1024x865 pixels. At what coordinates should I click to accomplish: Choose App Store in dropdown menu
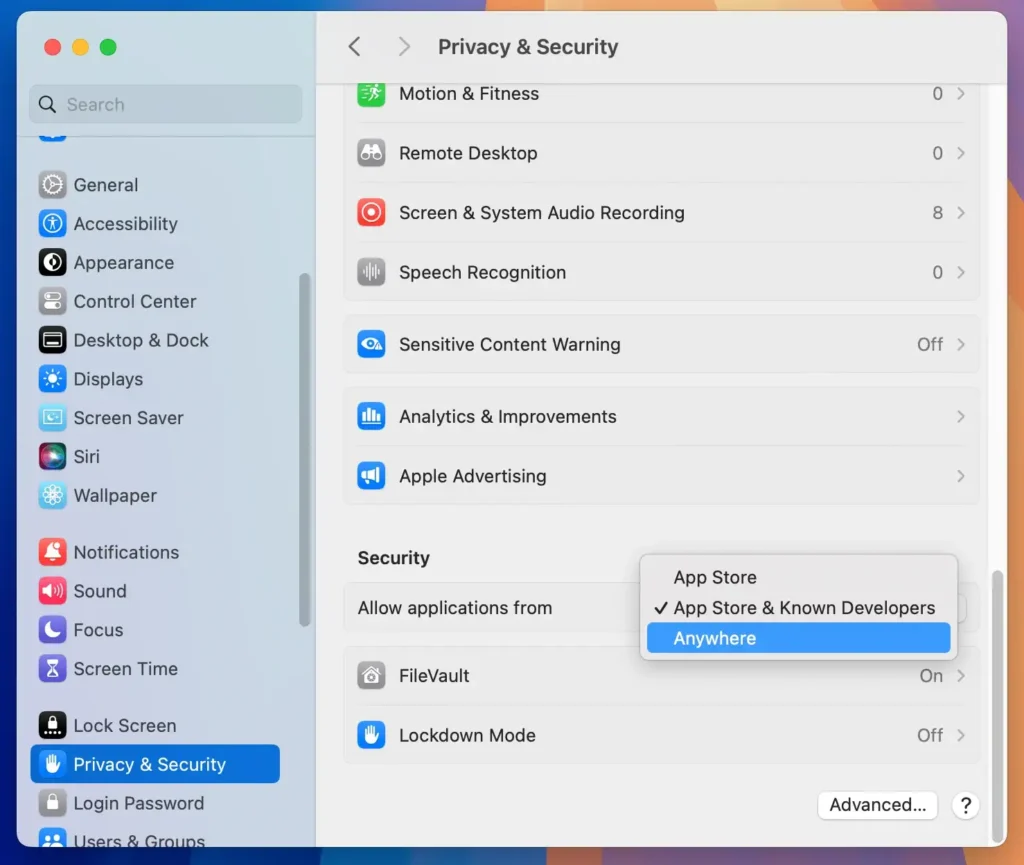click(798, 577)
